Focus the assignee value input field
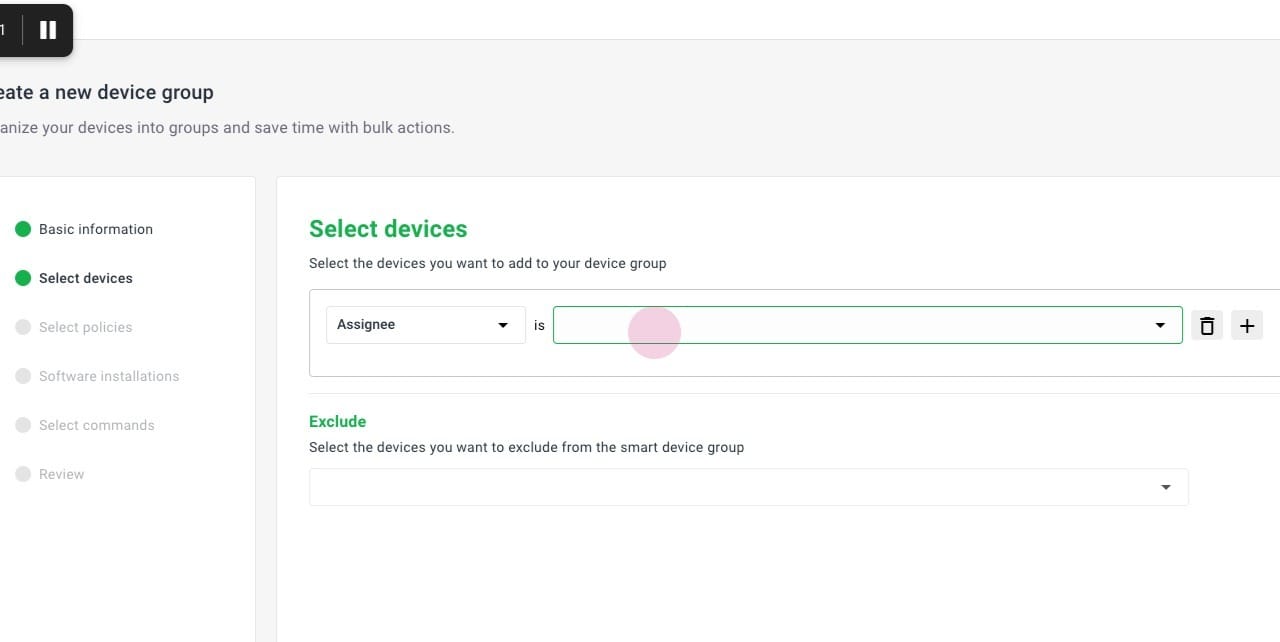The width and height of the screenshot is (1280, 642). [850, 325]
